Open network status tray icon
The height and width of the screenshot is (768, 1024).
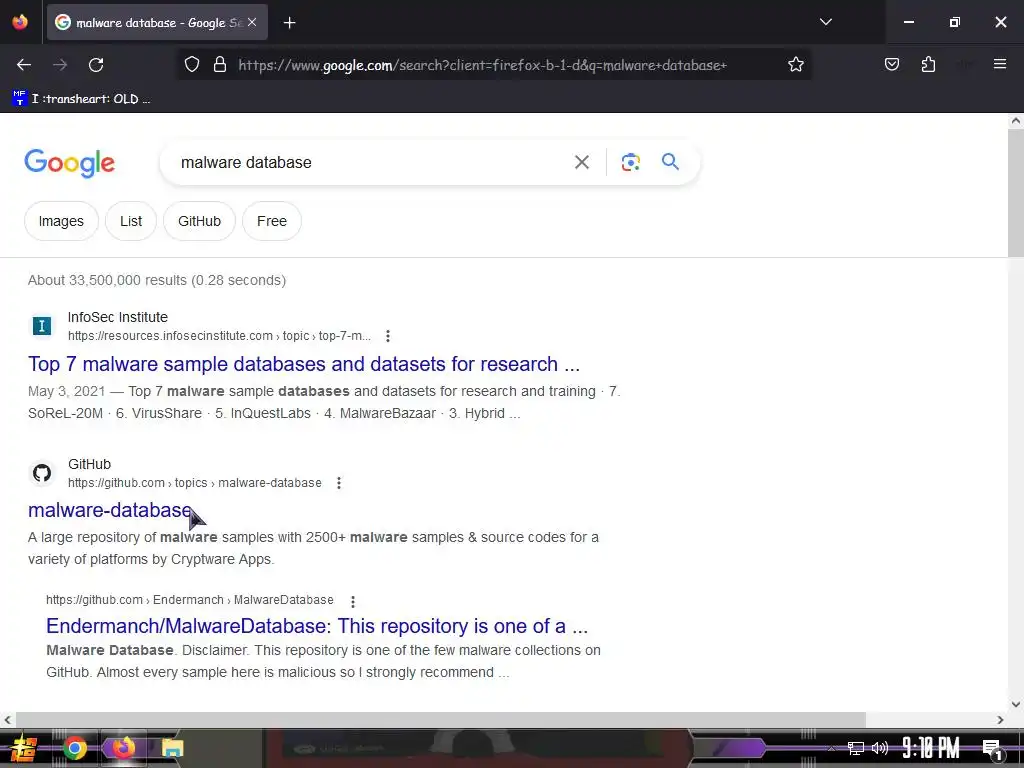(x=856, y=748)
